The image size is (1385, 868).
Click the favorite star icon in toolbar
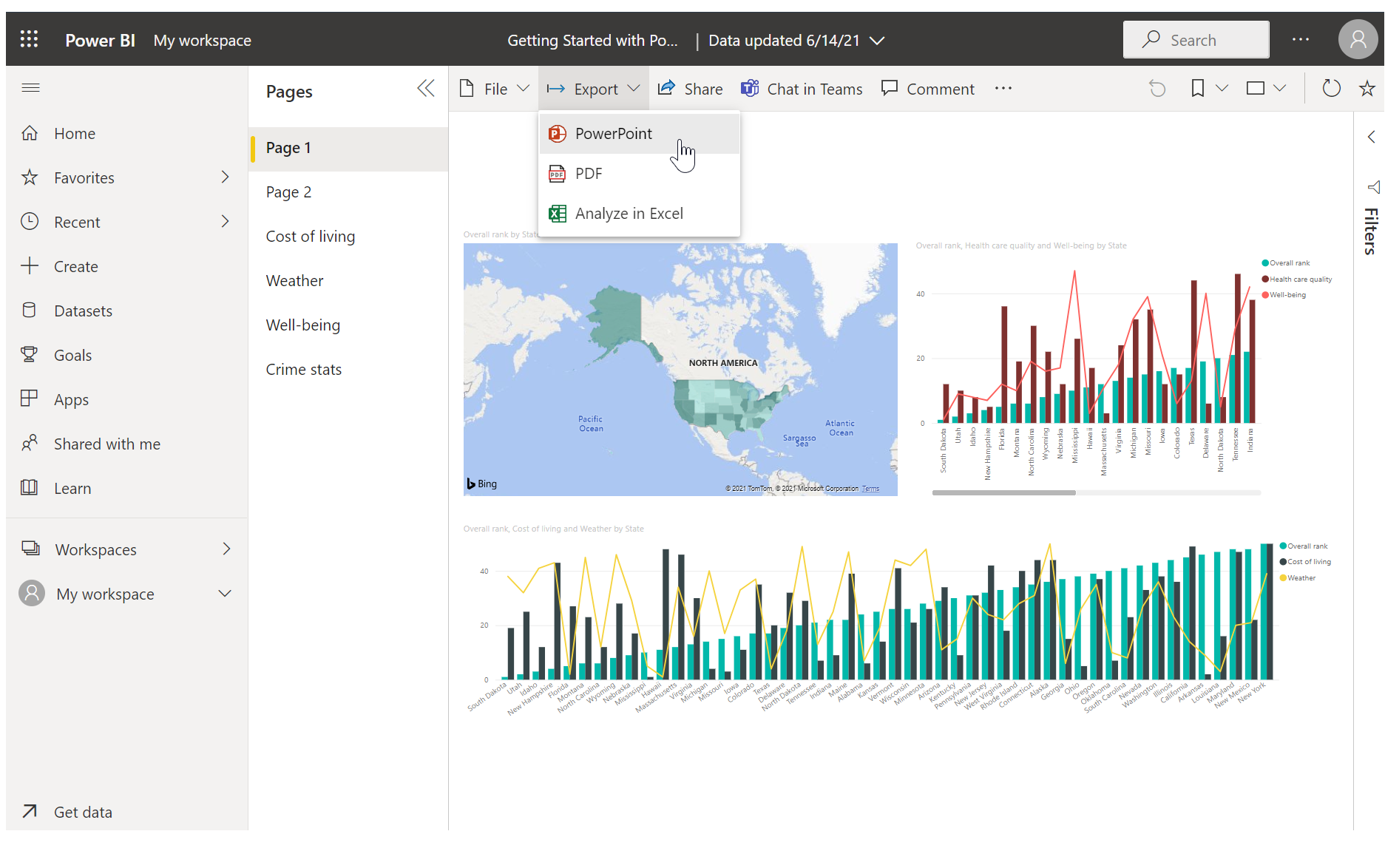[x=1367, y=89]
